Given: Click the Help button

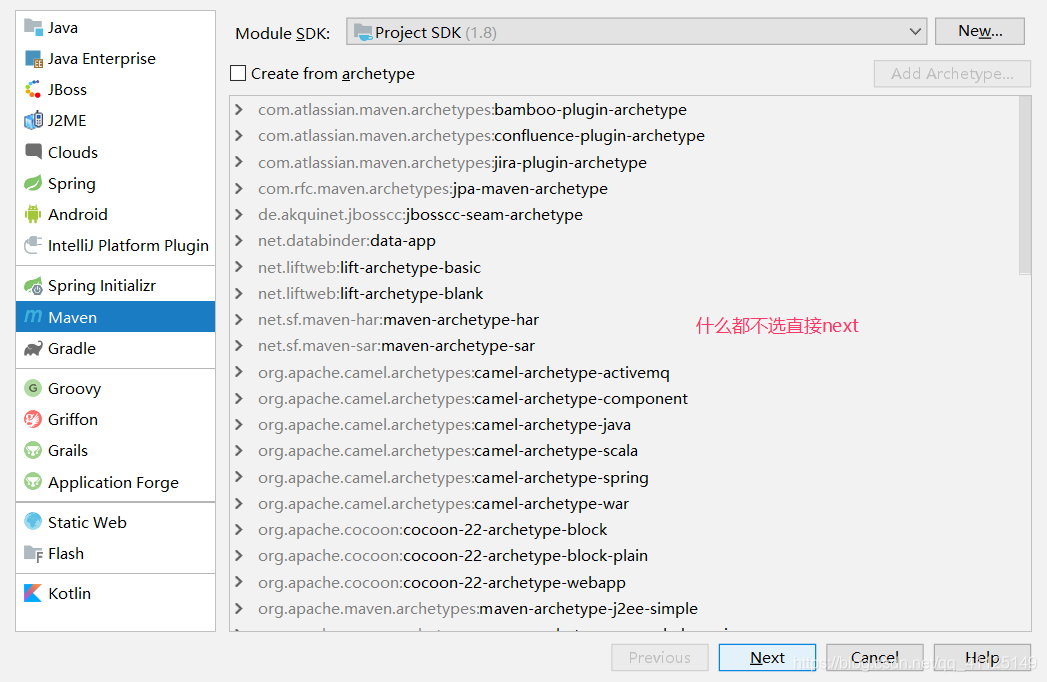Looking at the screenshot, I should (x=982, y=658).
